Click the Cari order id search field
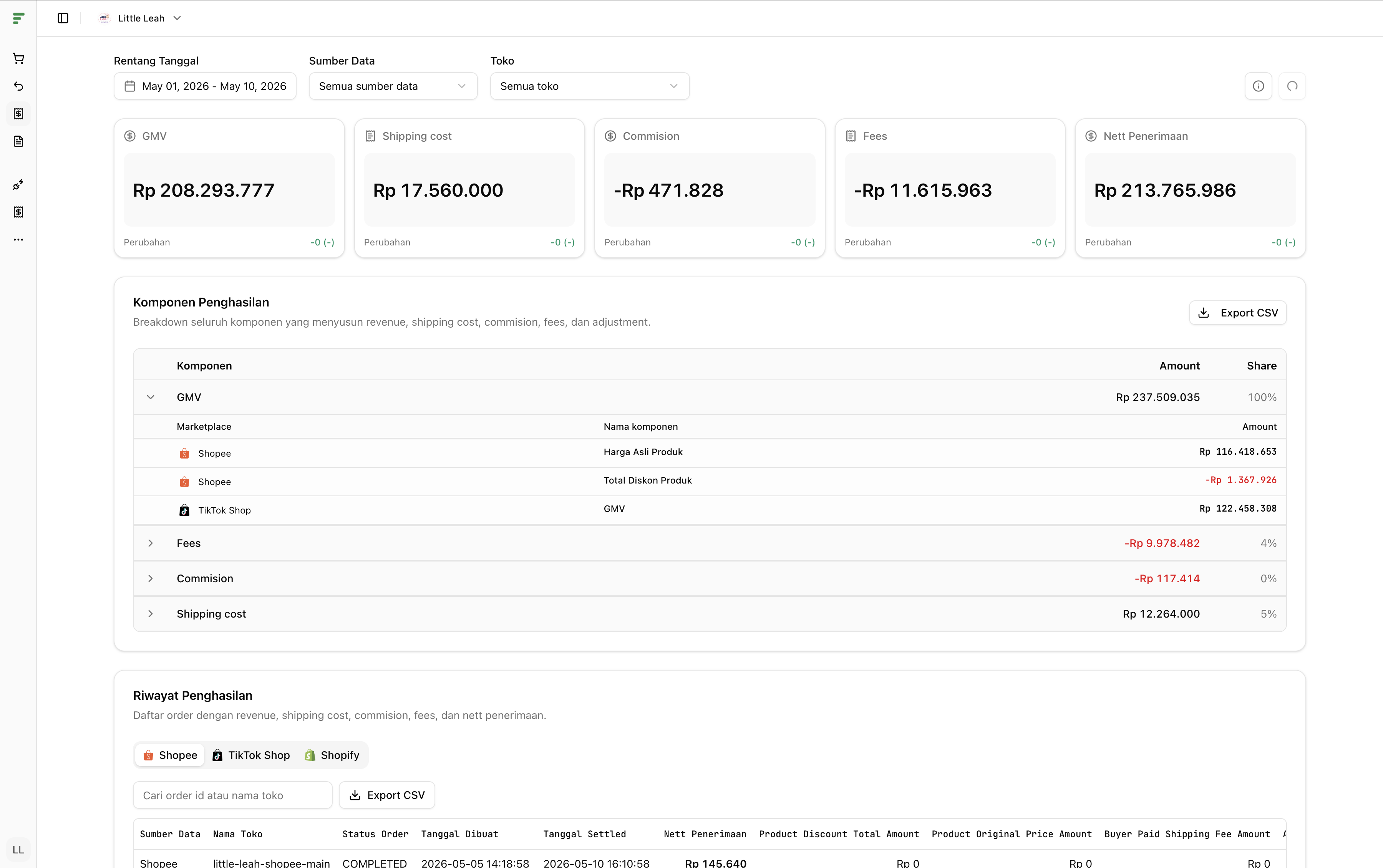 (232, 795)
